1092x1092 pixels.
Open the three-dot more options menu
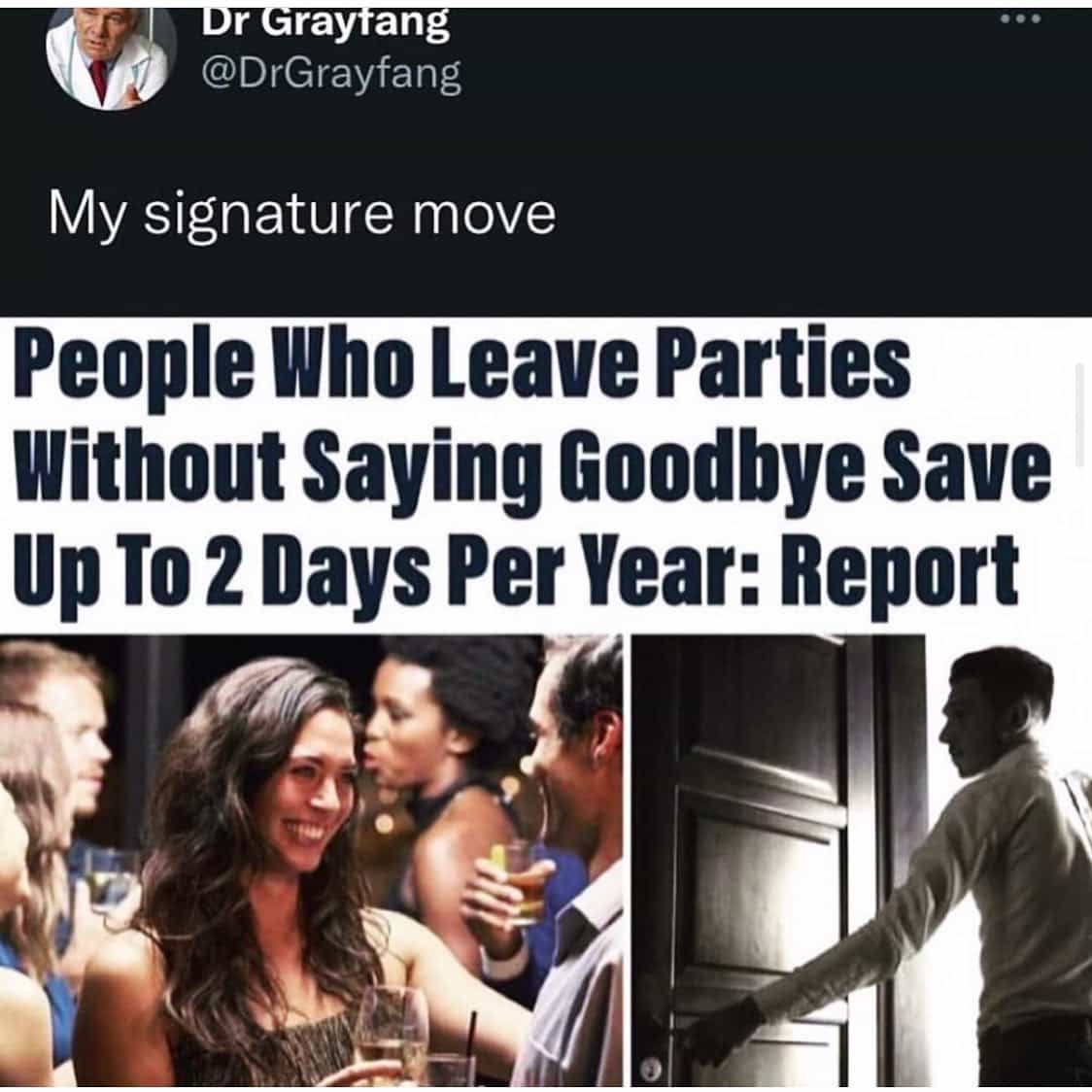[1020, 19]
